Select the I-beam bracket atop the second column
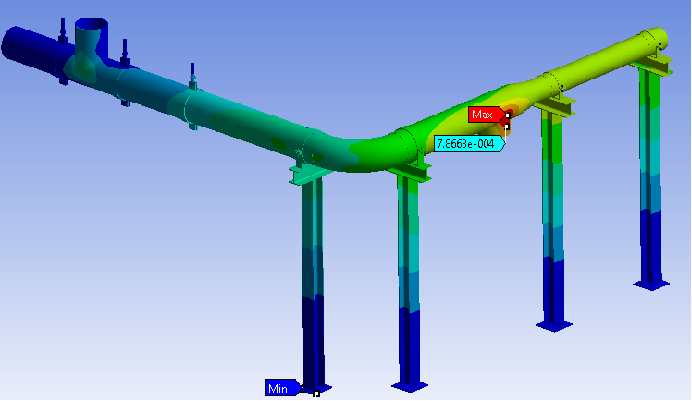Screen dimensions: 692x401 pyautogui.click(x=412, y=171)
